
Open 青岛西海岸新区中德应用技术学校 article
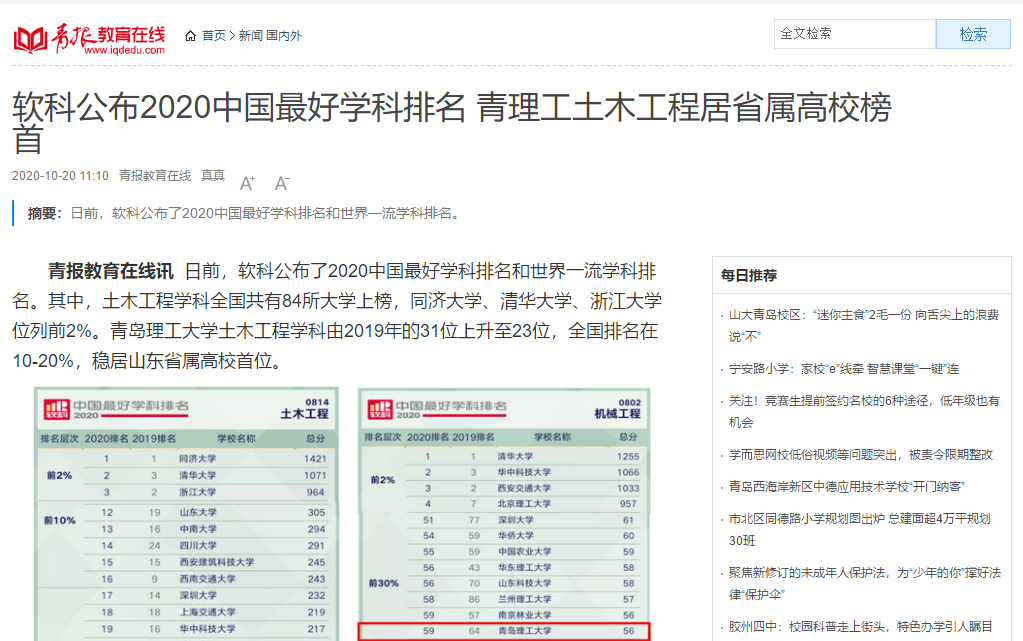(x=847, y=487)
